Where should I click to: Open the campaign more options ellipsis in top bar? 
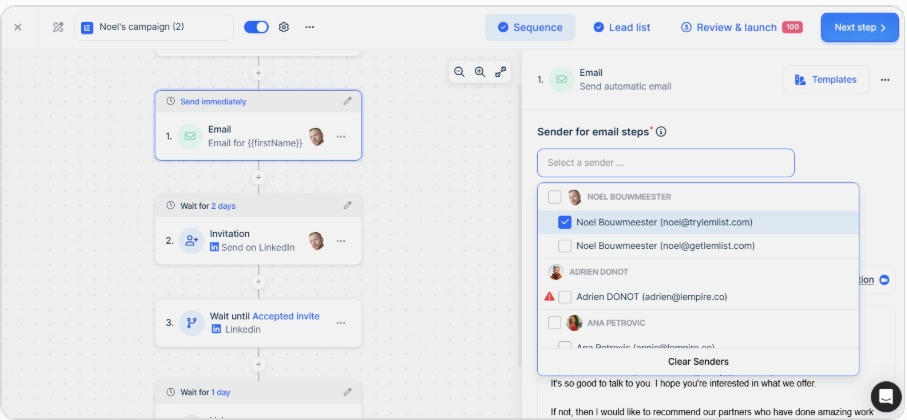point(309,27)
